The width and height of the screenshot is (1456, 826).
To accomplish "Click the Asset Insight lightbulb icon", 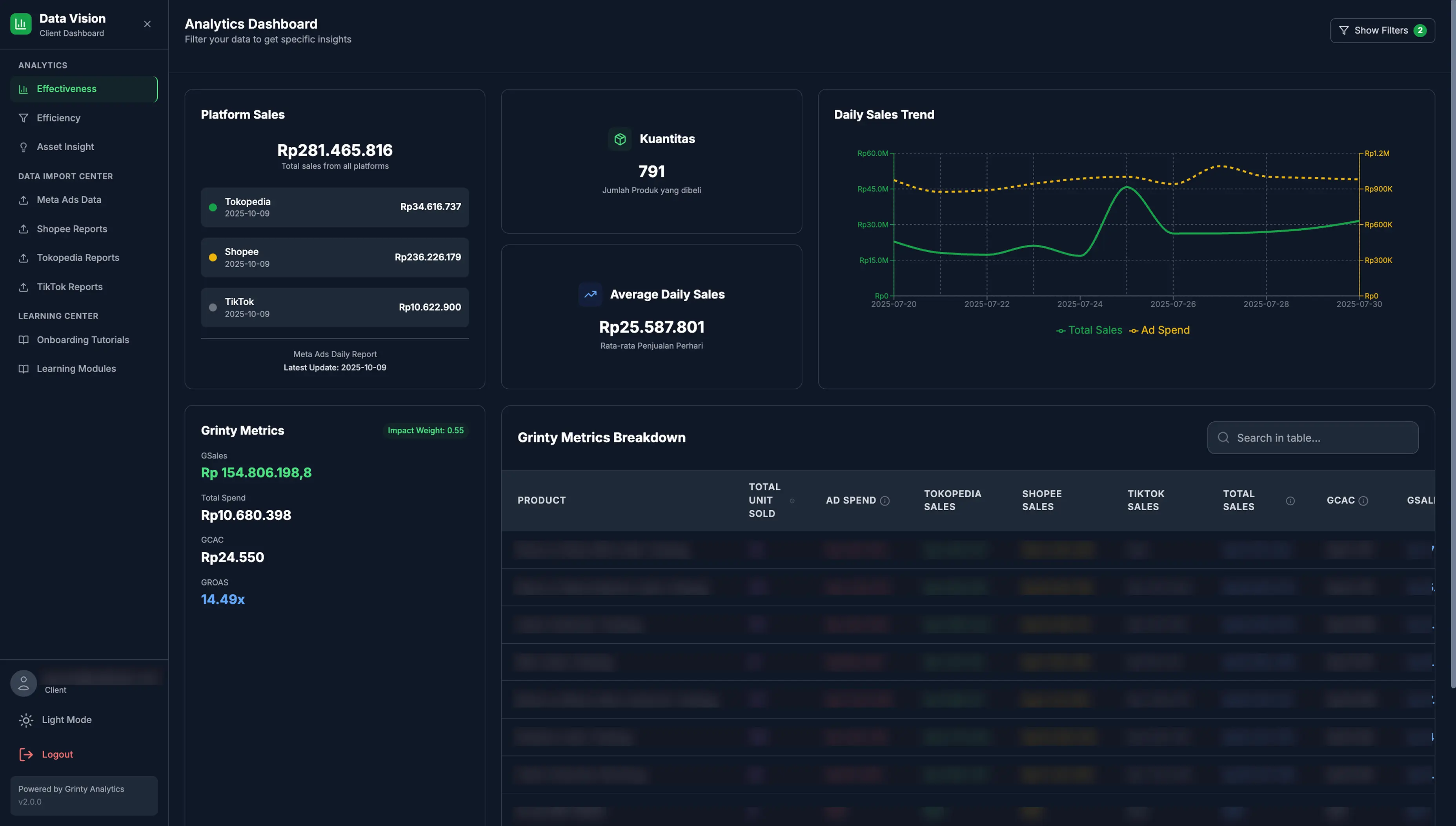I will [x=24, y=146].
